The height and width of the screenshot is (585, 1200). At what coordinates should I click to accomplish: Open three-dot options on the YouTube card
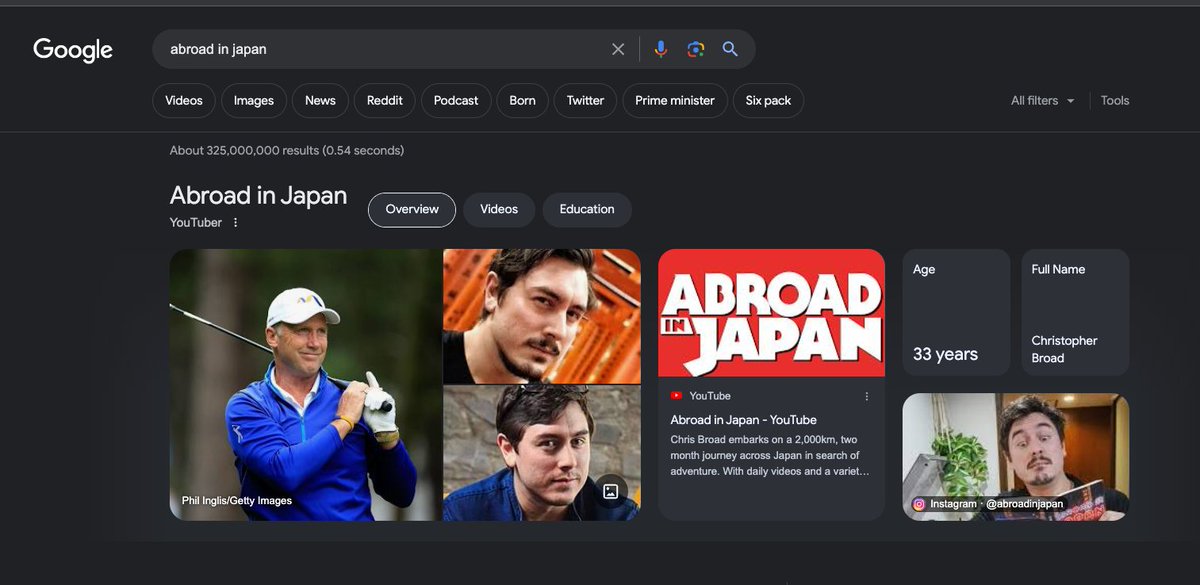click(867, 396)
